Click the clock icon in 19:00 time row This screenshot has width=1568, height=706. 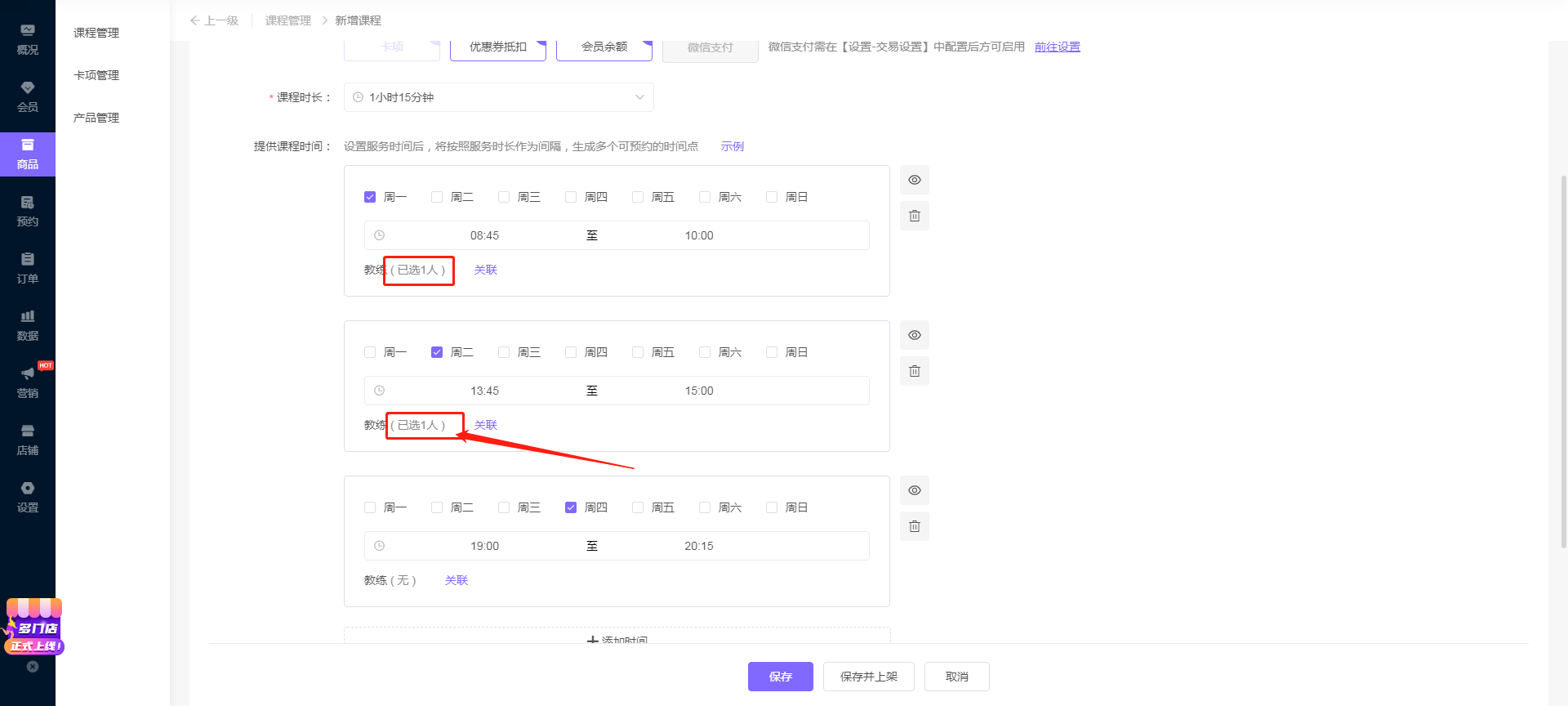coord(379,546)
